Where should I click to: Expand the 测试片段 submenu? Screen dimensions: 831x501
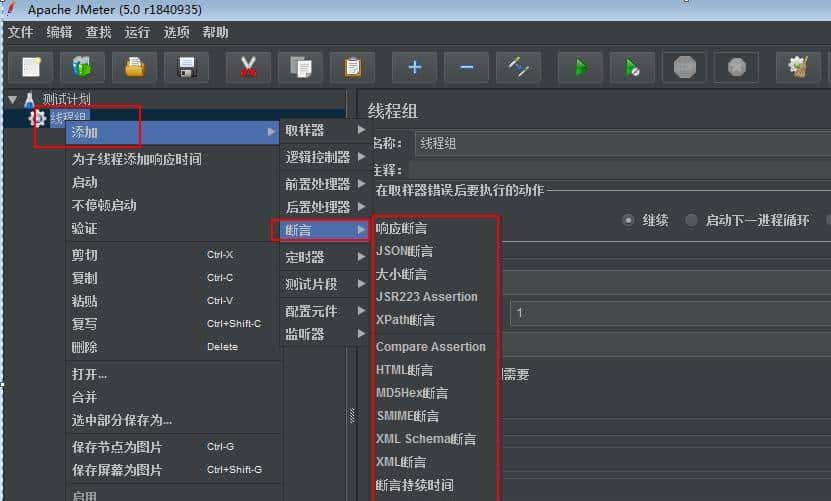[x=324, y=284]
